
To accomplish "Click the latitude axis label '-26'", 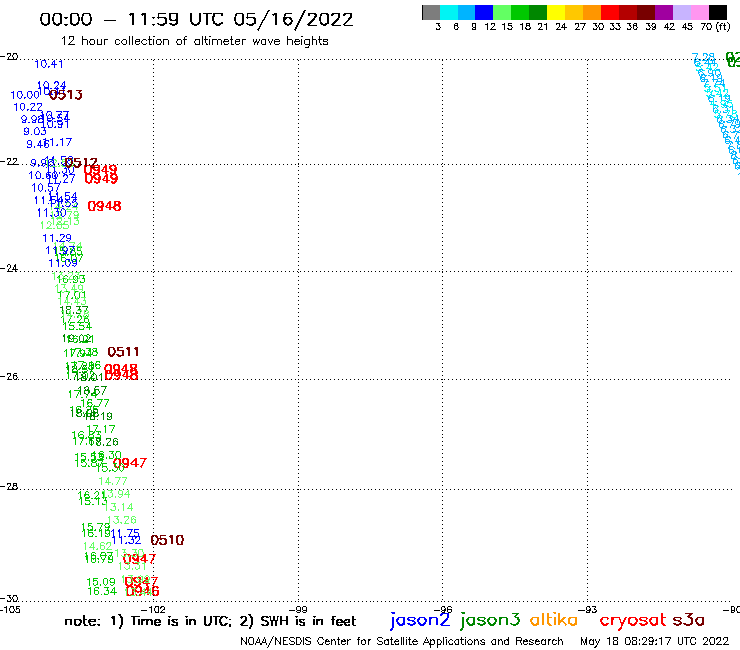I will click(9, 376).
